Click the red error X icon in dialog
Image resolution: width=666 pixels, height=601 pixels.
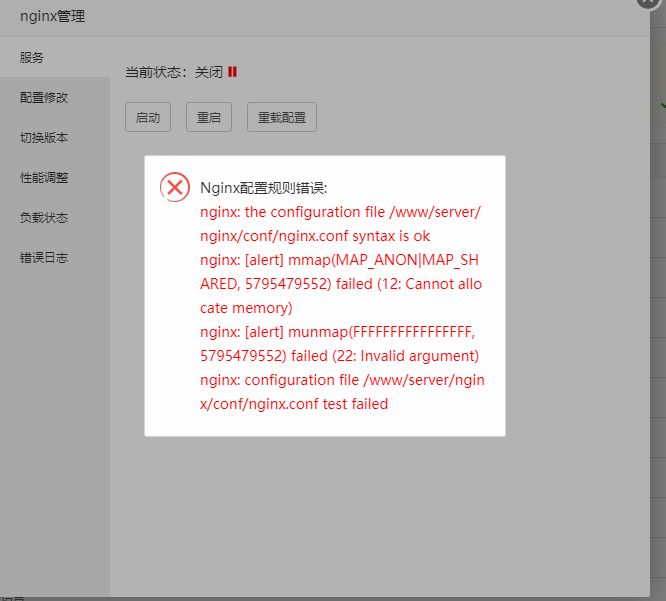click(175, 187)
